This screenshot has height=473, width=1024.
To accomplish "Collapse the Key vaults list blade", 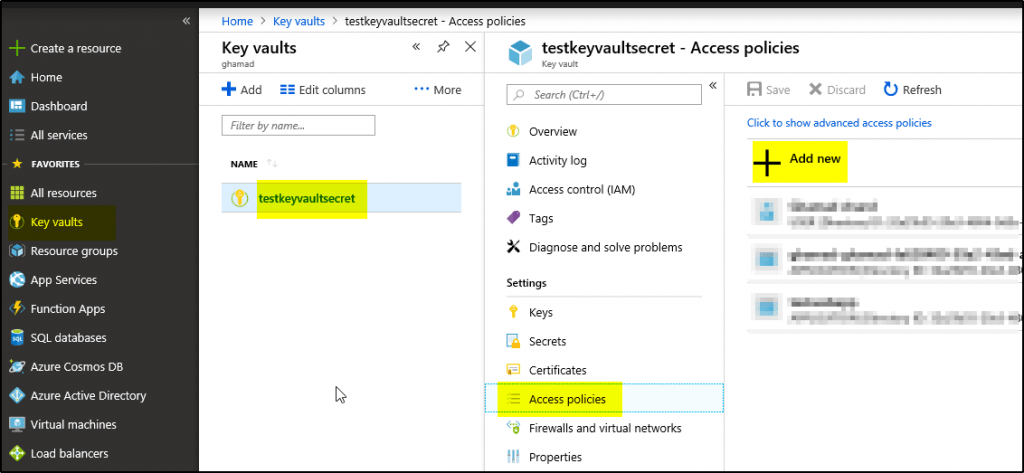I will (416, 47).
